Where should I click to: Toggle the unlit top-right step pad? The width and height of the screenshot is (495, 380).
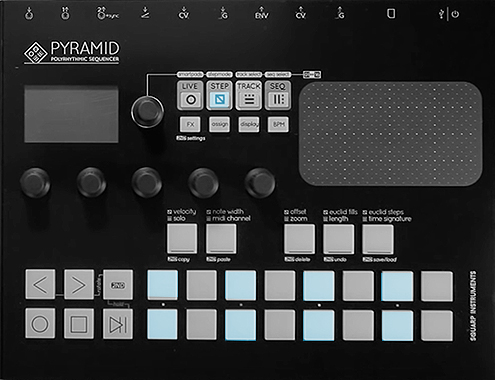tap(437, 286)
